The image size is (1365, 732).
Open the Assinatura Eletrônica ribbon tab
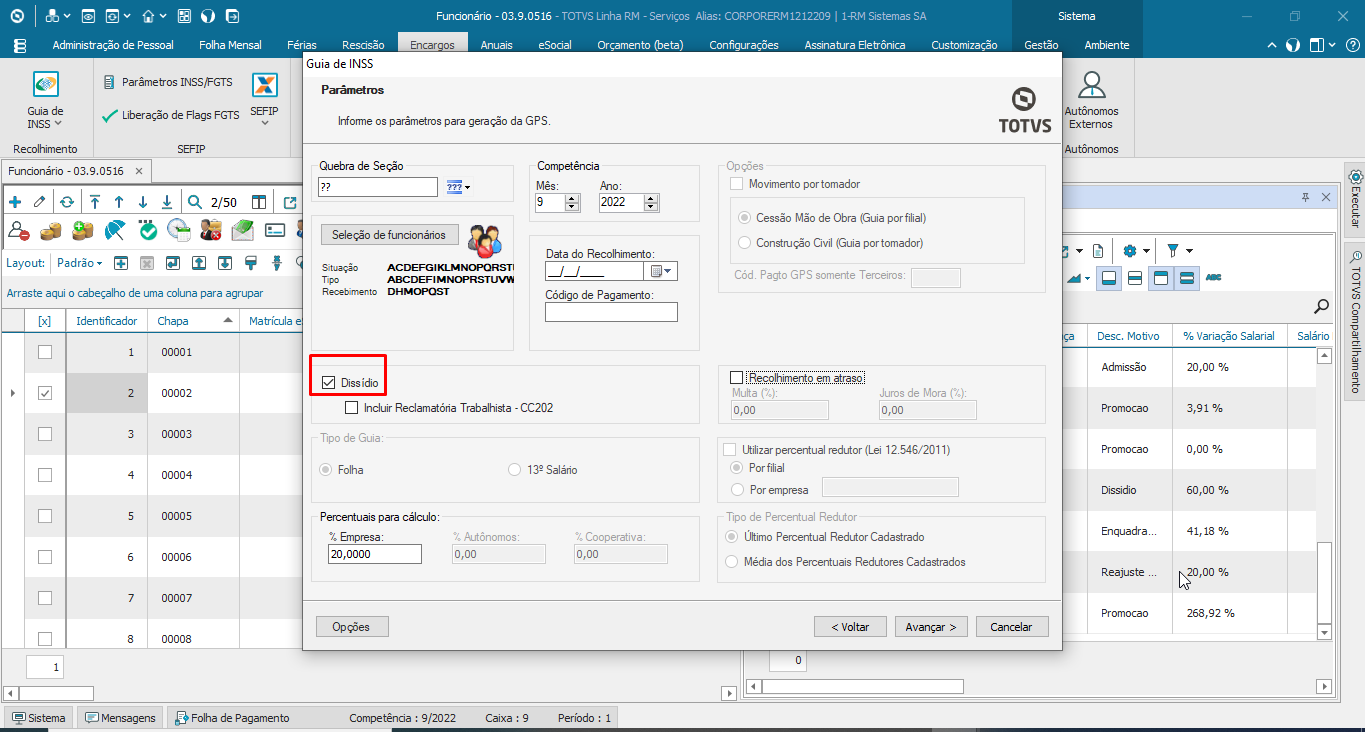[855, 45]
